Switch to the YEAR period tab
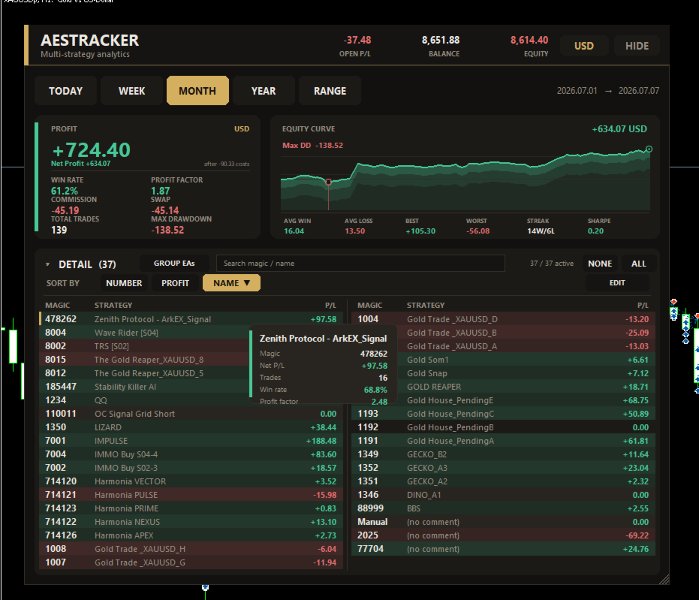The width and height of the screenshot is (699, 600). point(263,91)
